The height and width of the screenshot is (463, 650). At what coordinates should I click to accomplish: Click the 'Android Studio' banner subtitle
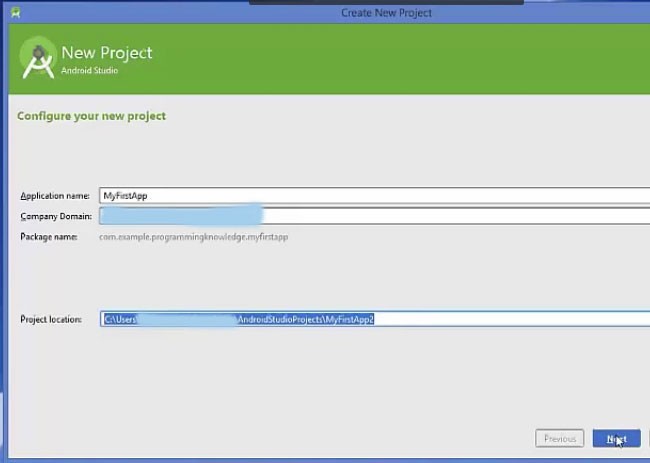(x=90, y=70)
